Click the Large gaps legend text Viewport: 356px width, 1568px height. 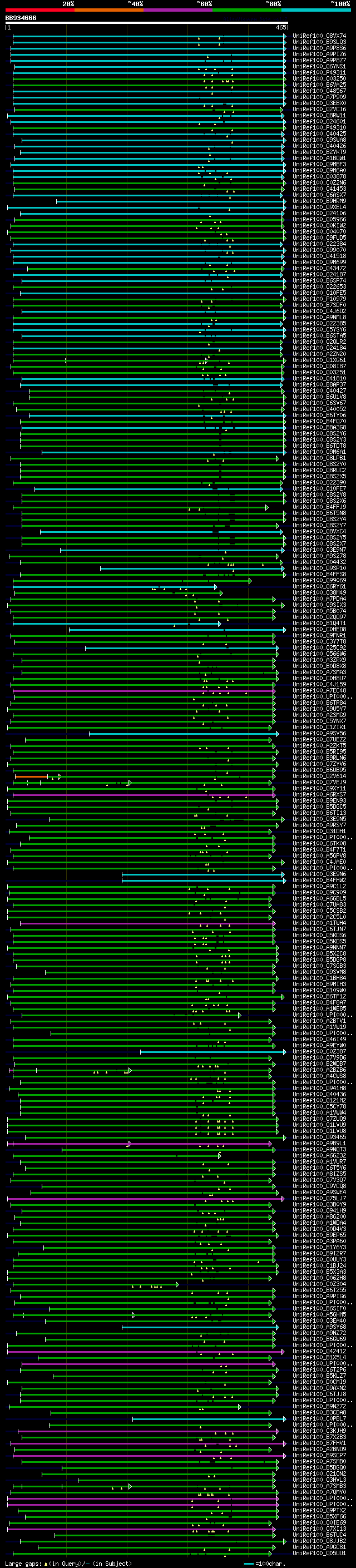67,1564
